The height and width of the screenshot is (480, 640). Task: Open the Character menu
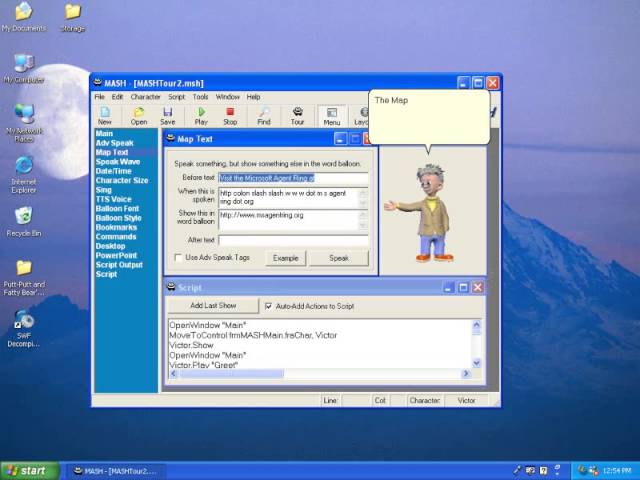145,97
